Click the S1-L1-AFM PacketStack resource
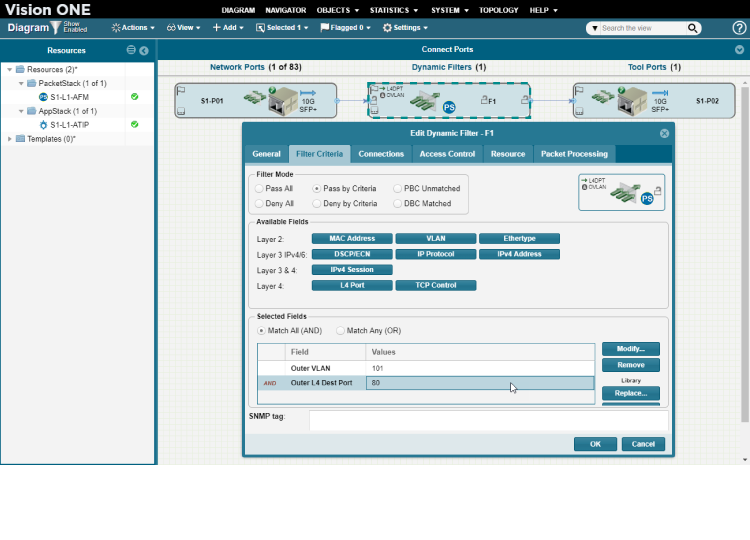The image size is (750, 540). (x=71, y=97)
